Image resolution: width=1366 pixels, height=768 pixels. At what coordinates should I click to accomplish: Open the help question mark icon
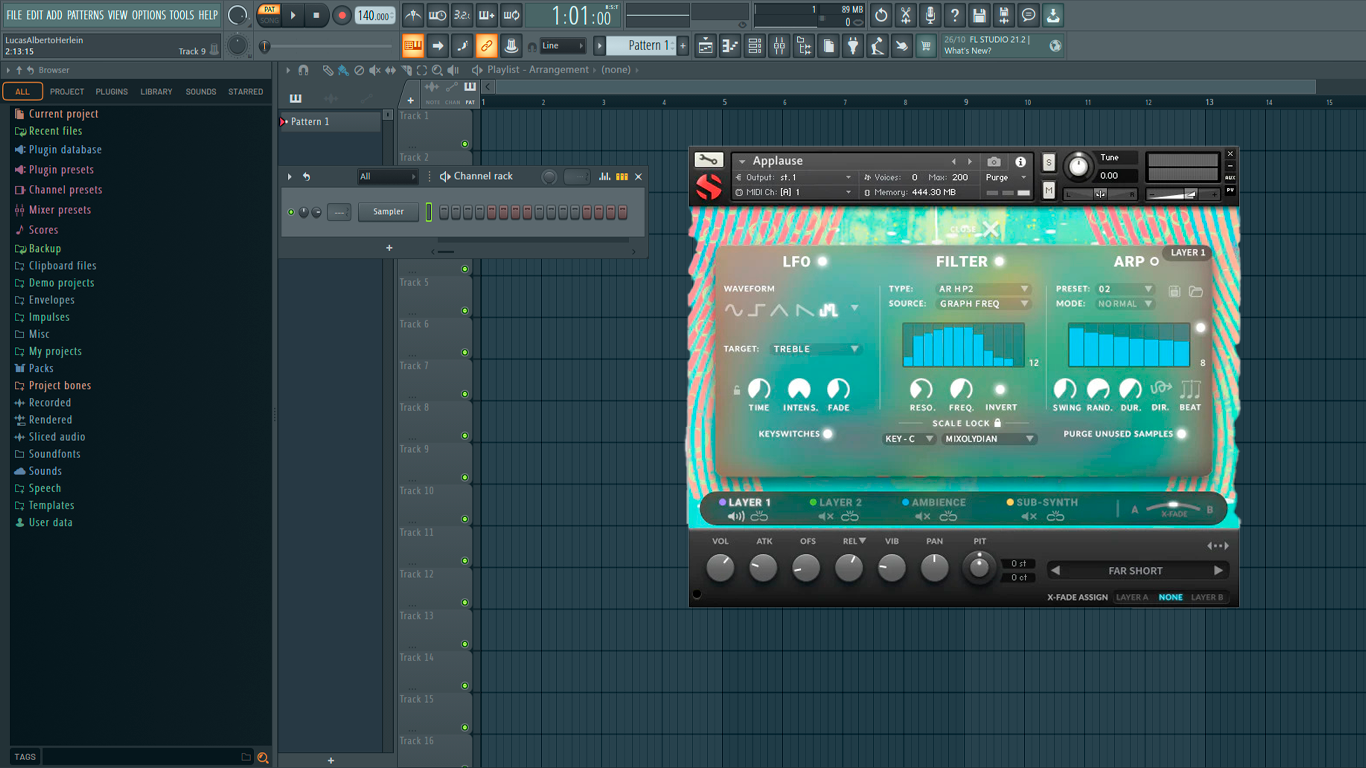955,15
